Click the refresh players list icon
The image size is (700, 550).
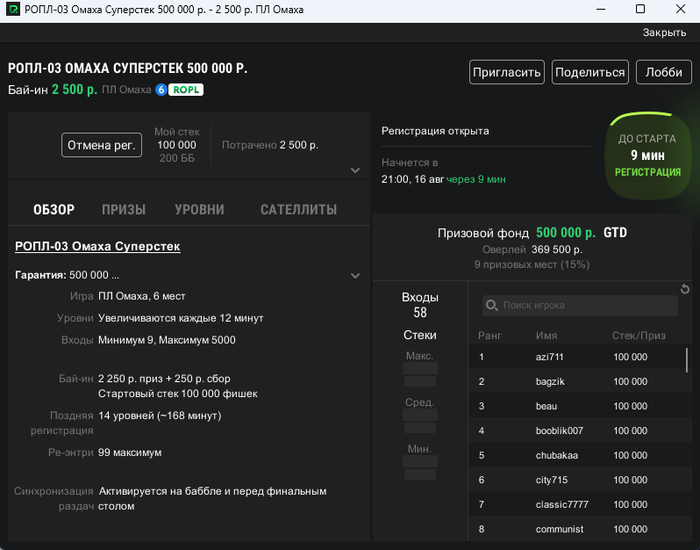tap(685, 289)
